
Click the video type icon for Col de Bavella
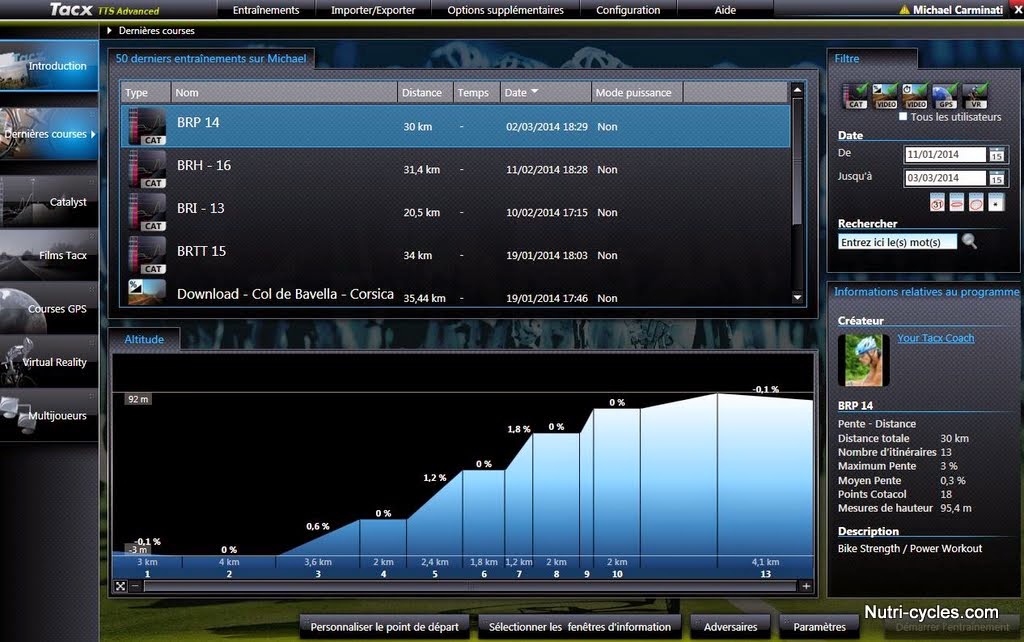click(x=148, y=292)
